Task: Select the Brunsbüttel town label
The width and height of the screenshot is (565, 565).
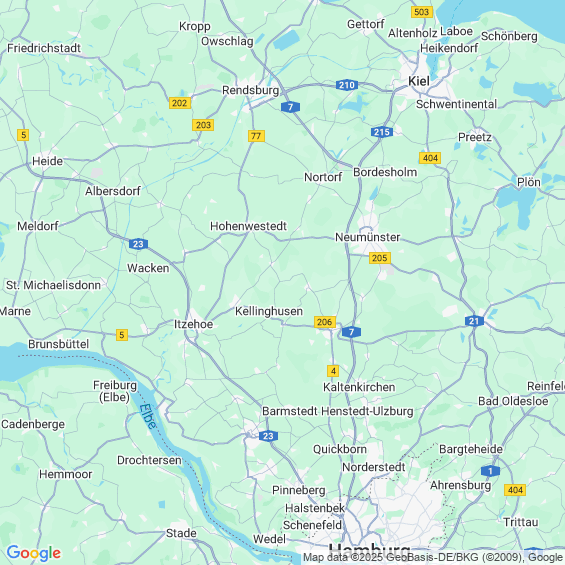Action: click(58, 344)
